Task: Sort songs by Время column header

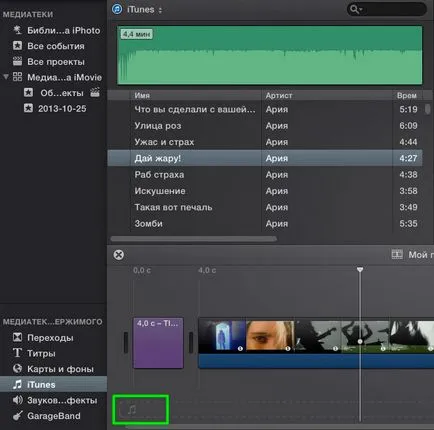Action: point(407,95)
